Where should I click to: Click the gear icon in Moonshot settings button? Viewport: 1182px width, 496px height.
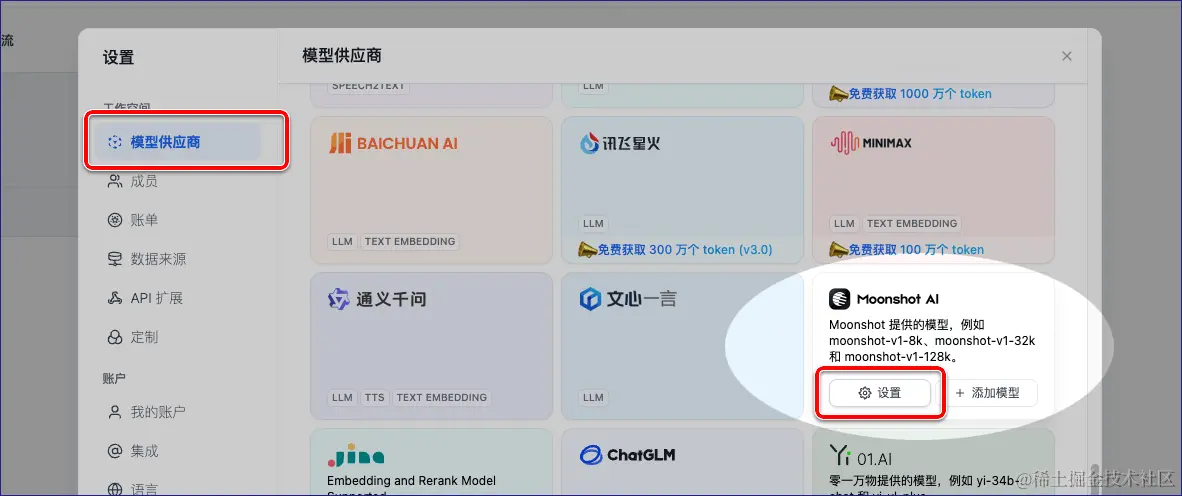865,393
